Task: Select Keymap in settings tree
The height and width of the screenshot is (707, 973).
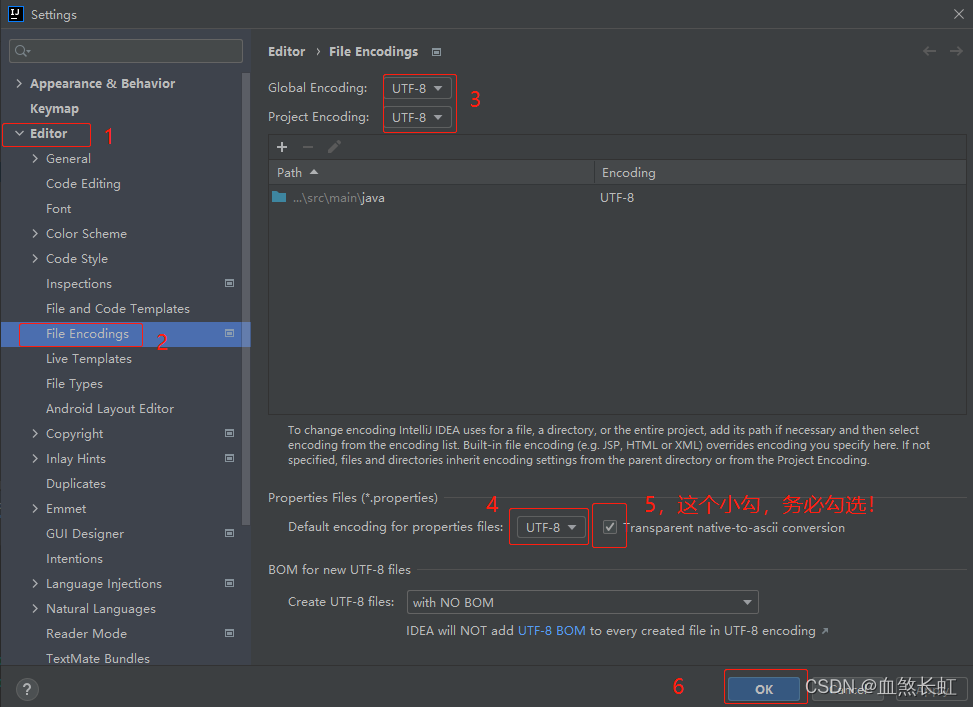Action: pos(55,109)
